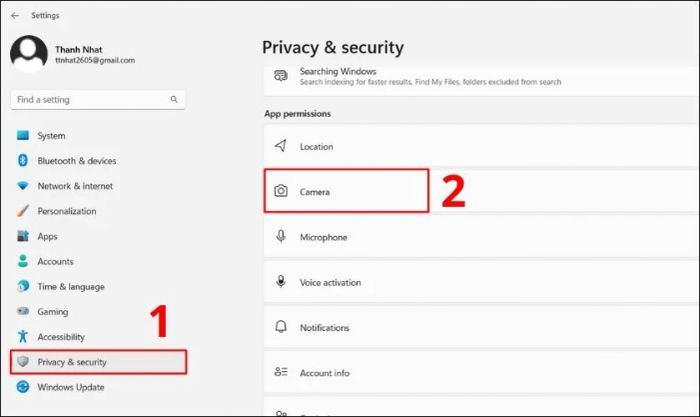The width and height of the screenshot is (700, 417).
Task: Open Microphone app permissions
Action: click(323, 237)
